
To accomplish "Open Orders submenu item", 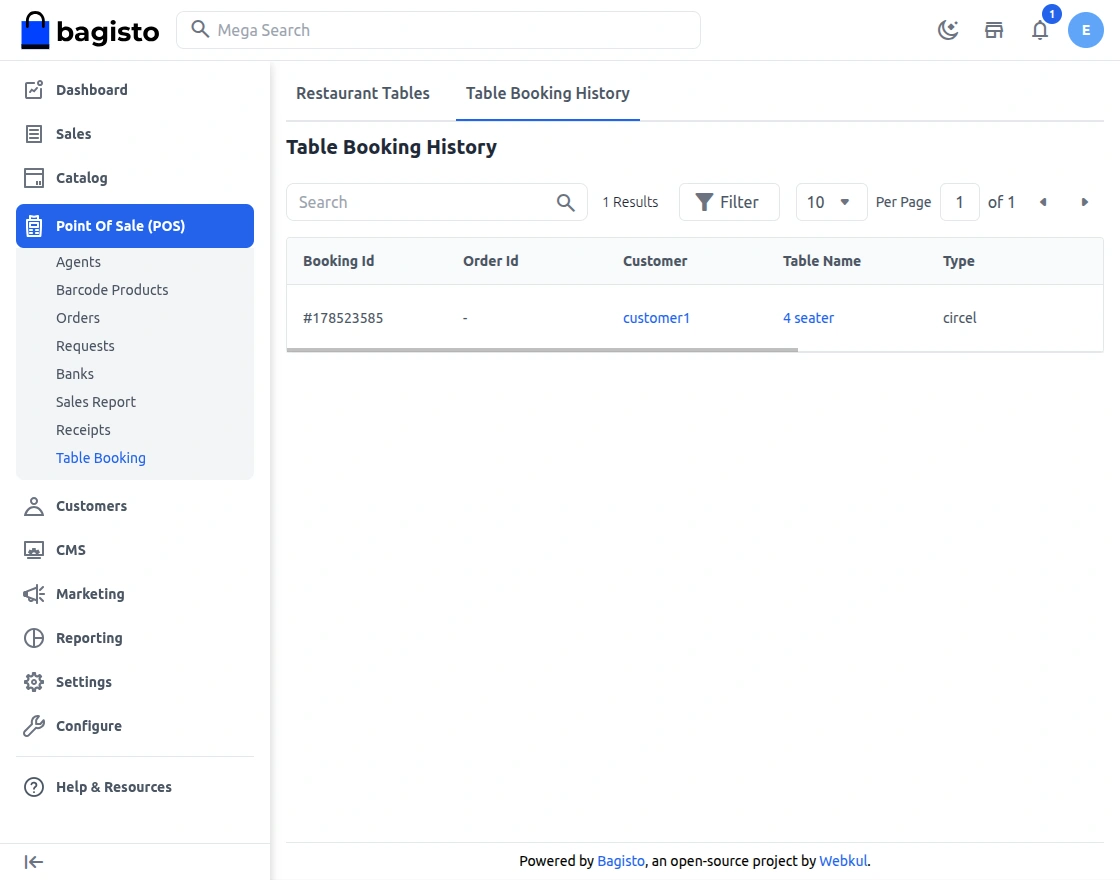I will (78, 318).
